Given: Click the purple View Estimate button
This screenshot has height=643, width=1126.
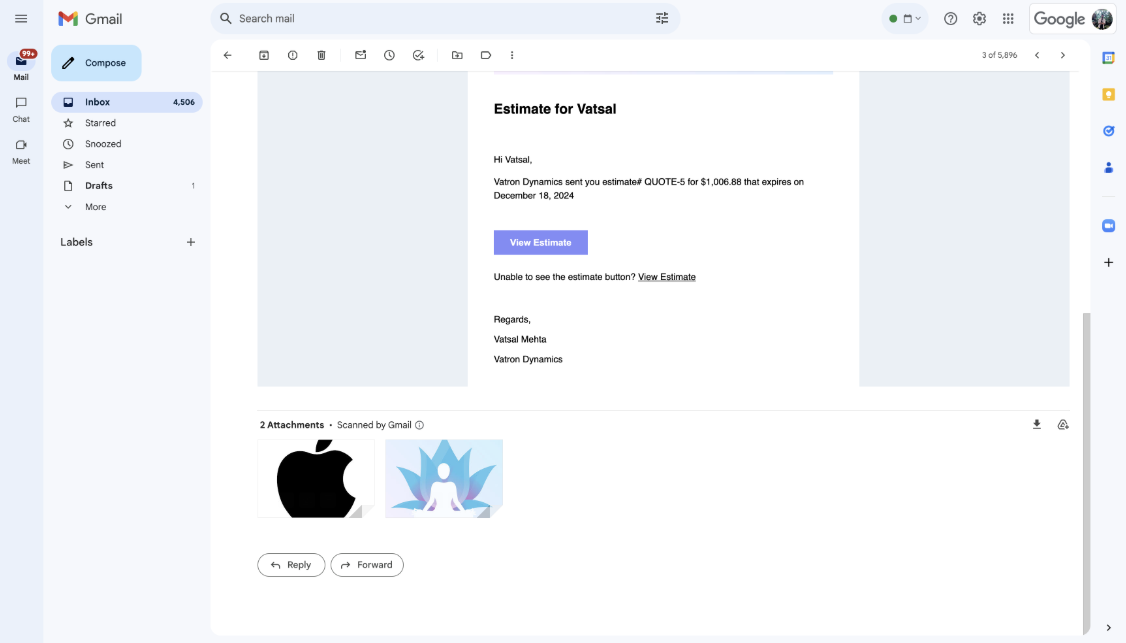Looking at the screenshot, I should [540, 242].
